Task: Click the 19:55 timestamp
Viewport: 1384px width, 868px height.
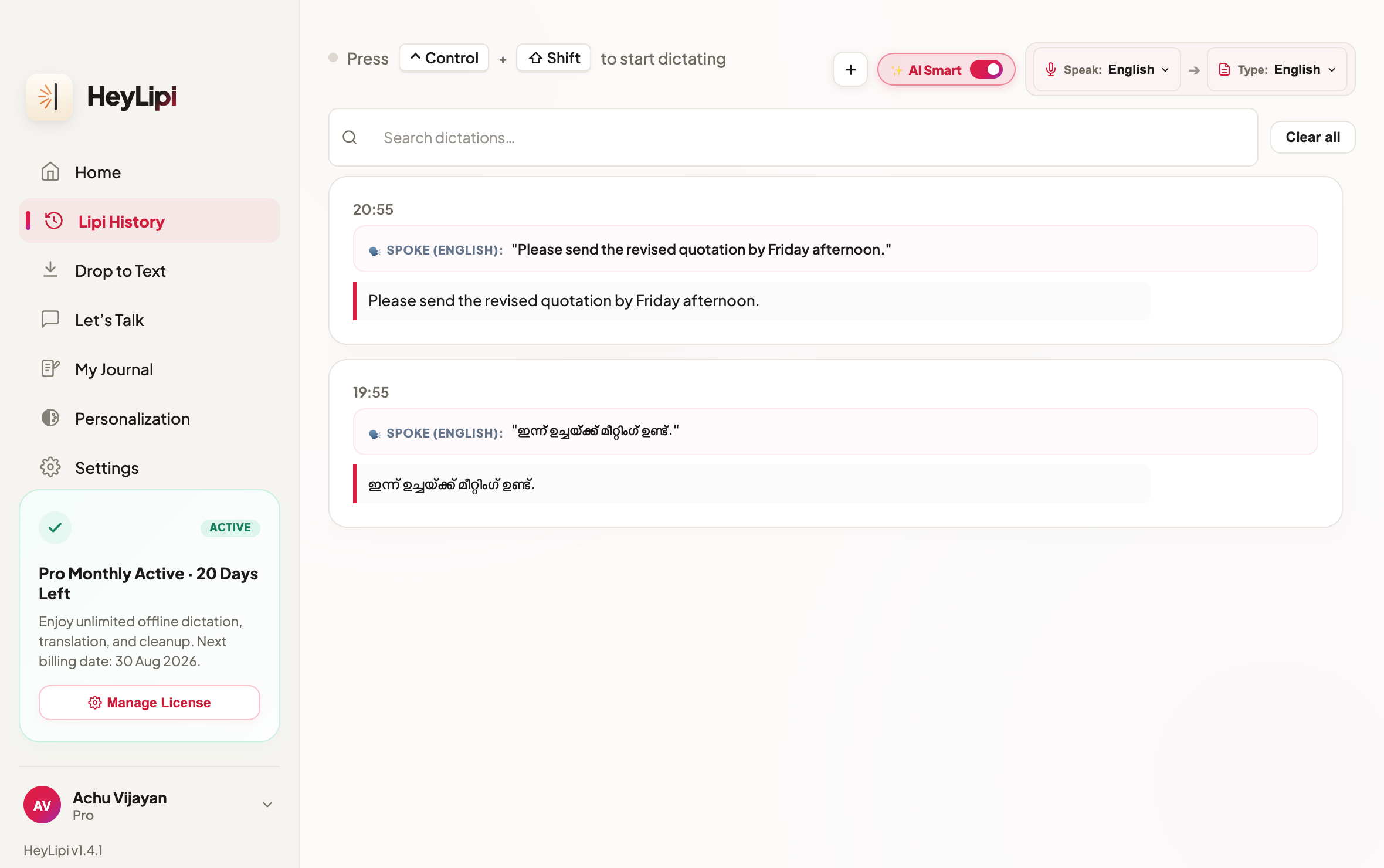Action: point(371,392)
